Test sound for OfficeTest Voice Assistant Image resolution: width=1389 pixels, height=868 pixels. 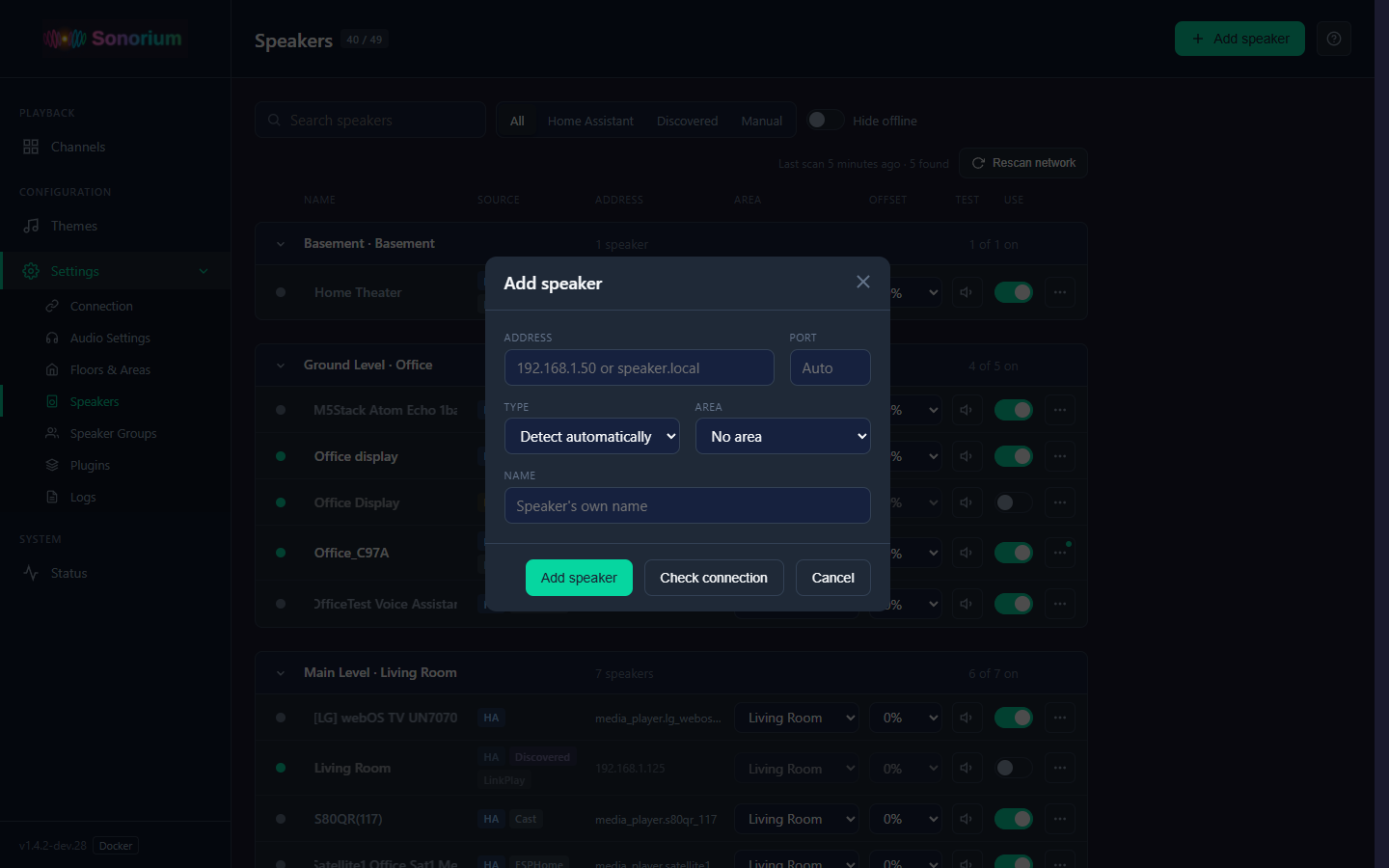point(966,604)
